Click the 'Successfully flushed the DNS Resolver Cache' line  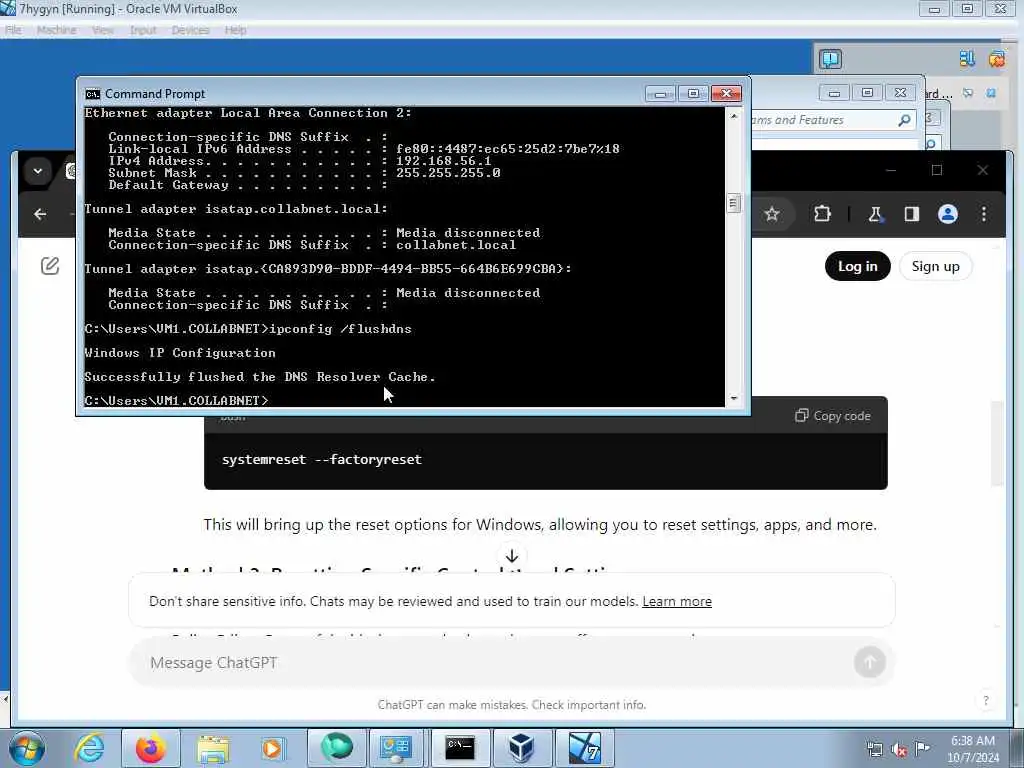260,377
